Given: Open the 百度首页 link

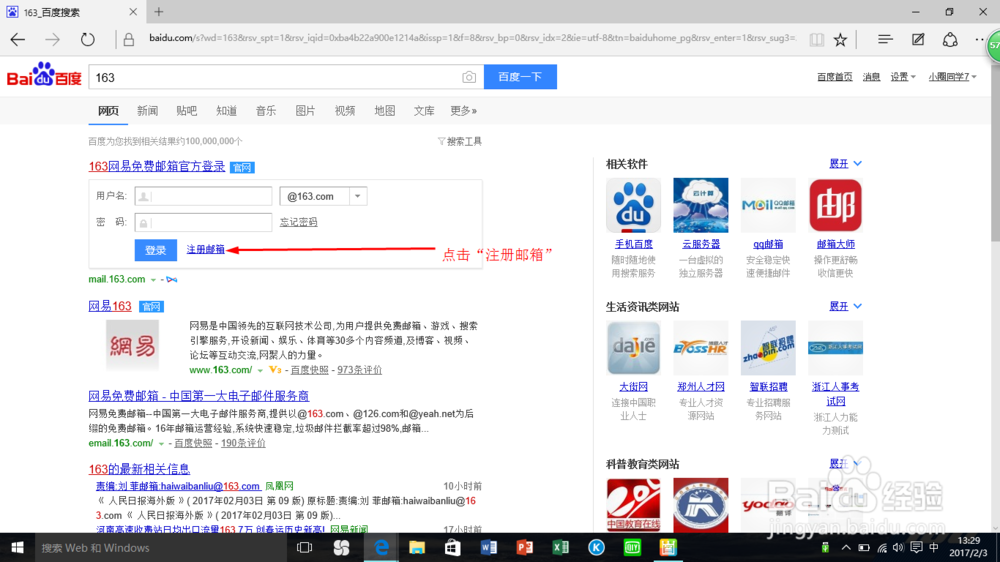Looking at the screenshot, I should [x=835, y=77].
